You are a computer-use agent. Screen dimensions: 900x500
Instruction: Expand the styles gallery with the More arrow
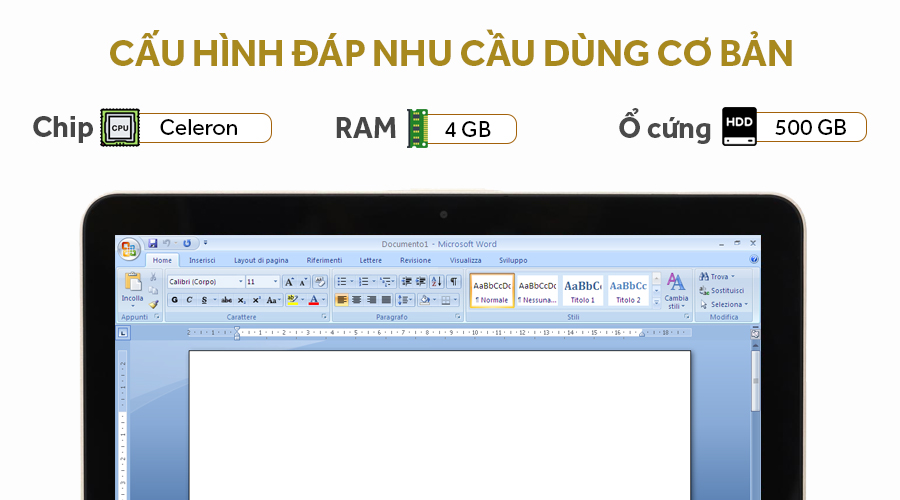tap(657, 302)
